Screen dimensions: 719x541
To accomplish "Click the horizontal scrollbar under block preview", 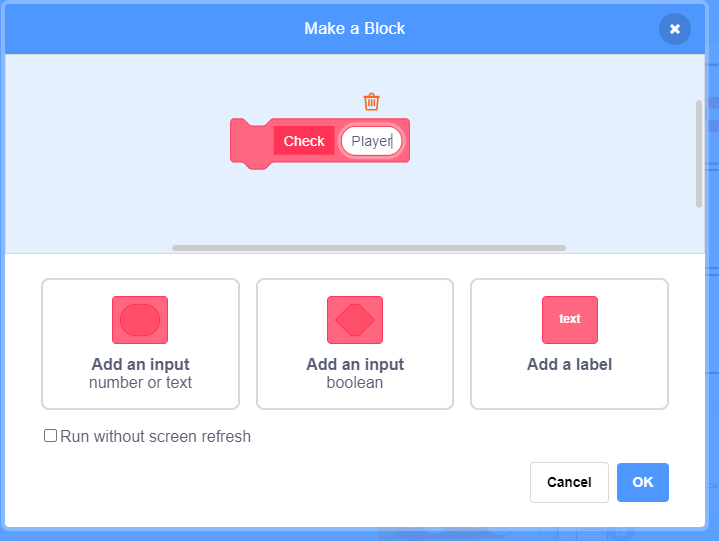I will (x=369, y=248).
